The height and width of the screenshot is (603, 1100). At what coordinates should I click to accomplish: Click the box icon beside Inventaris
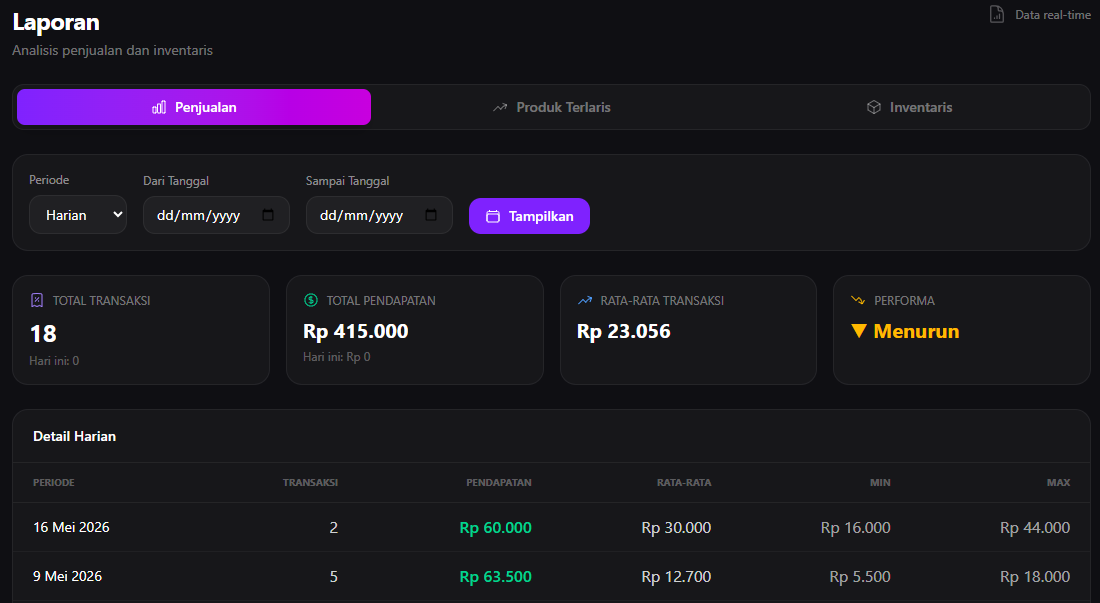pyautogui.click(x=873, y=107)
